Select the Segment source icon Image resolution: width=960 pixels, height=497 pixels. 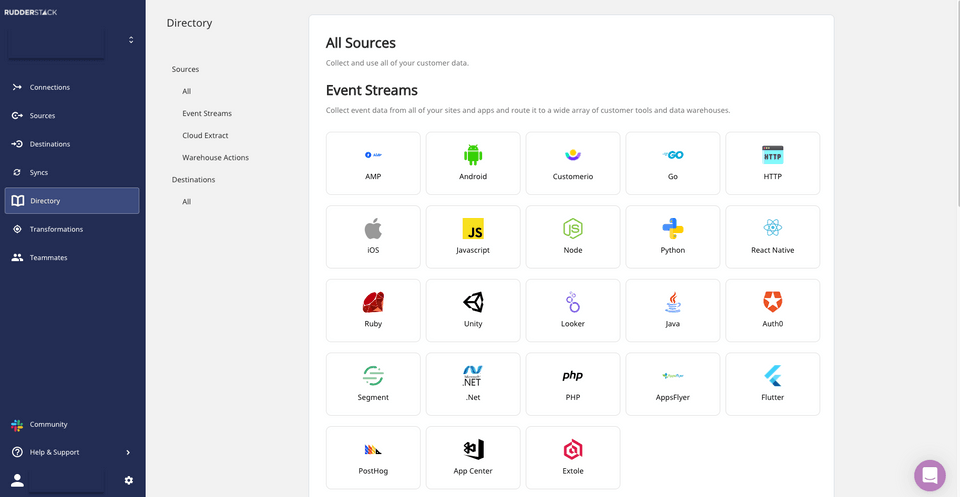point(373,376)
